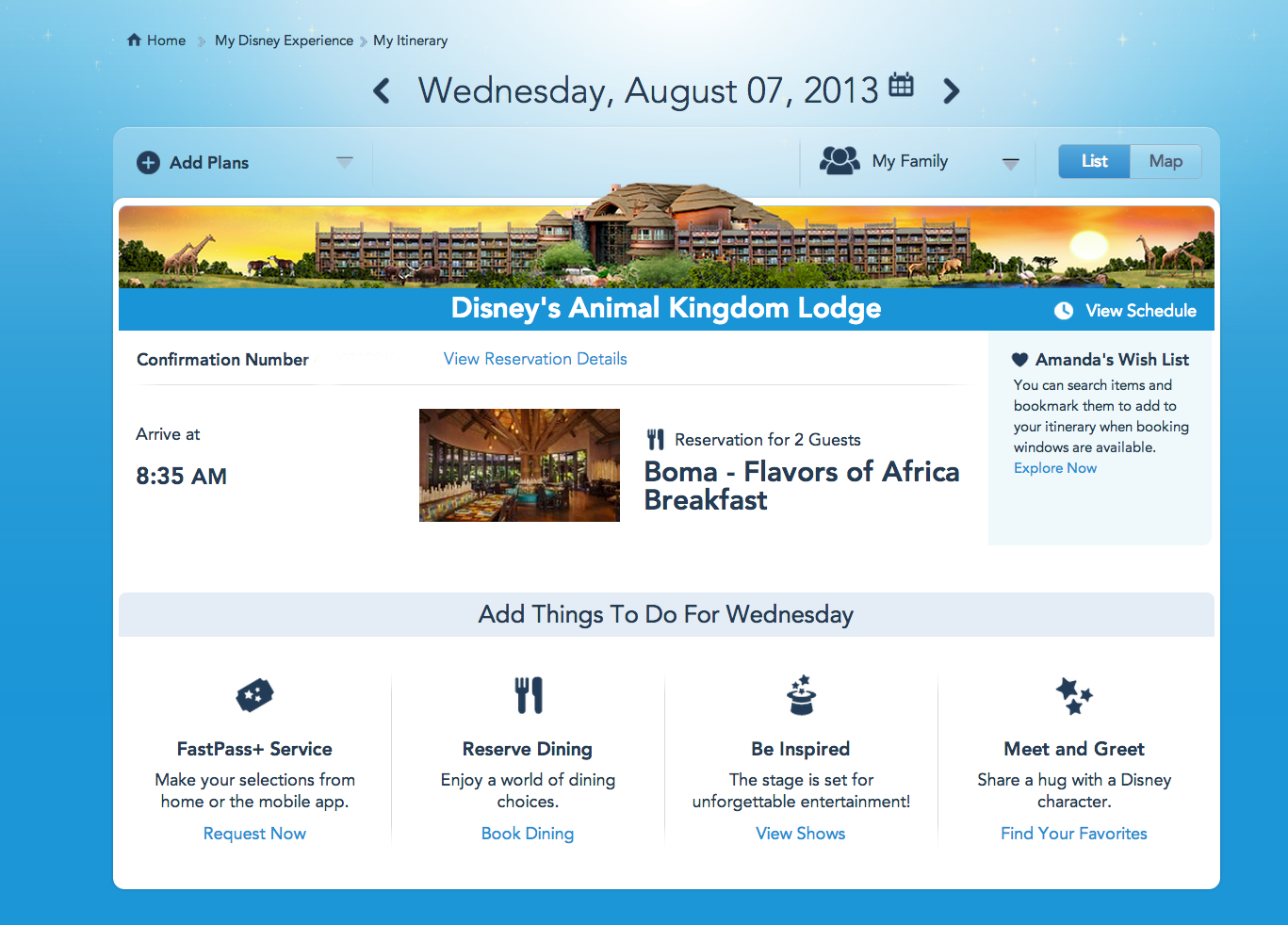Click Explore Now in Wish List

point(1055,468)
